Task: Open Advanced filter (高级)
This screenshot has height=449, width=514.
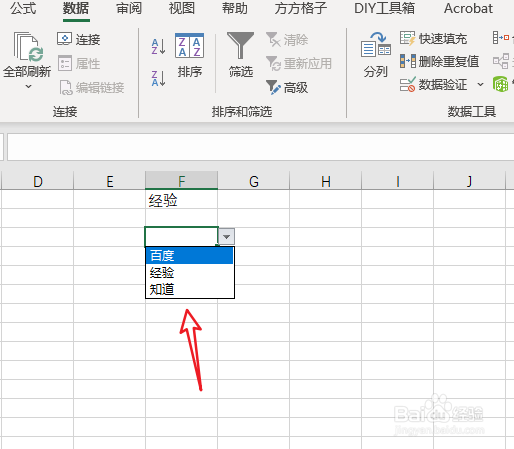Action: [x=287, y=87]
